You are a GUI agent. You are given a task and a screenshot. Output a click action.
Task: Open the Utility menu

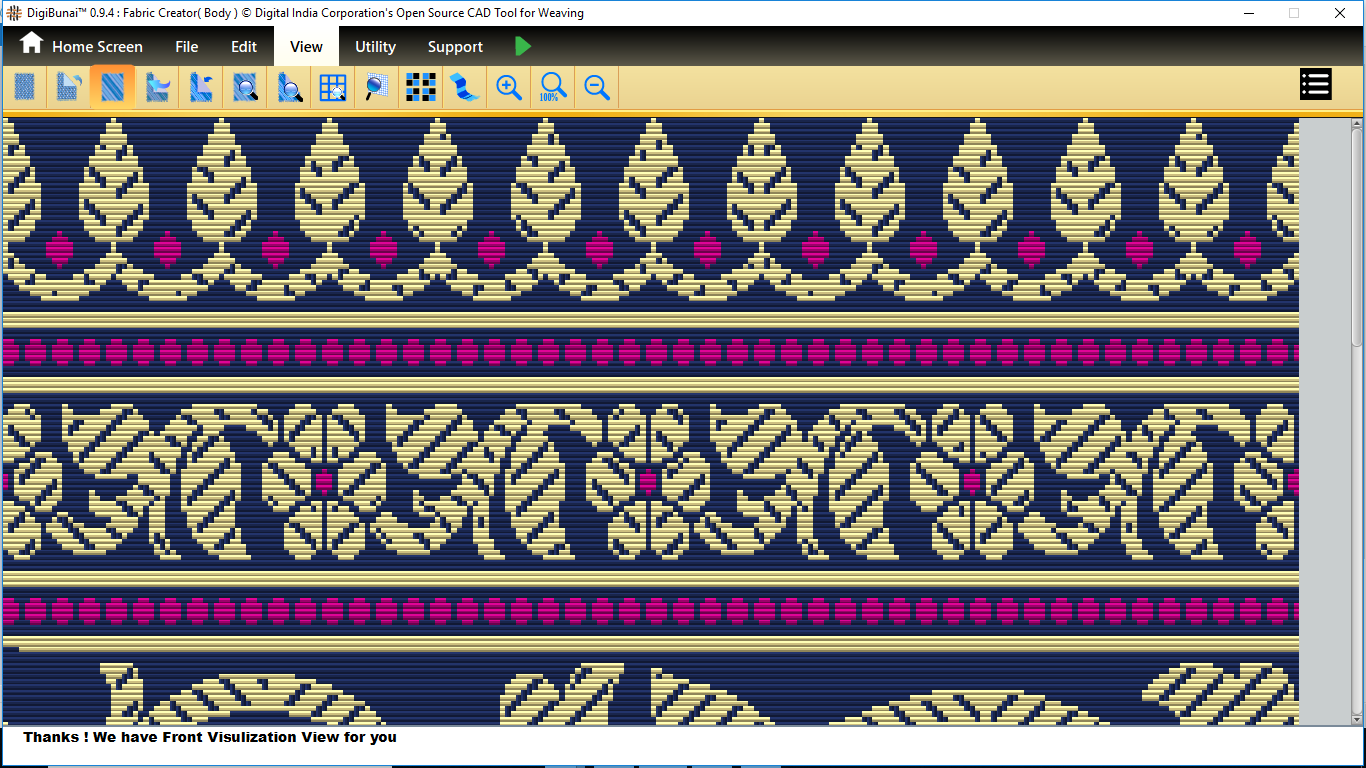(375, 46)
